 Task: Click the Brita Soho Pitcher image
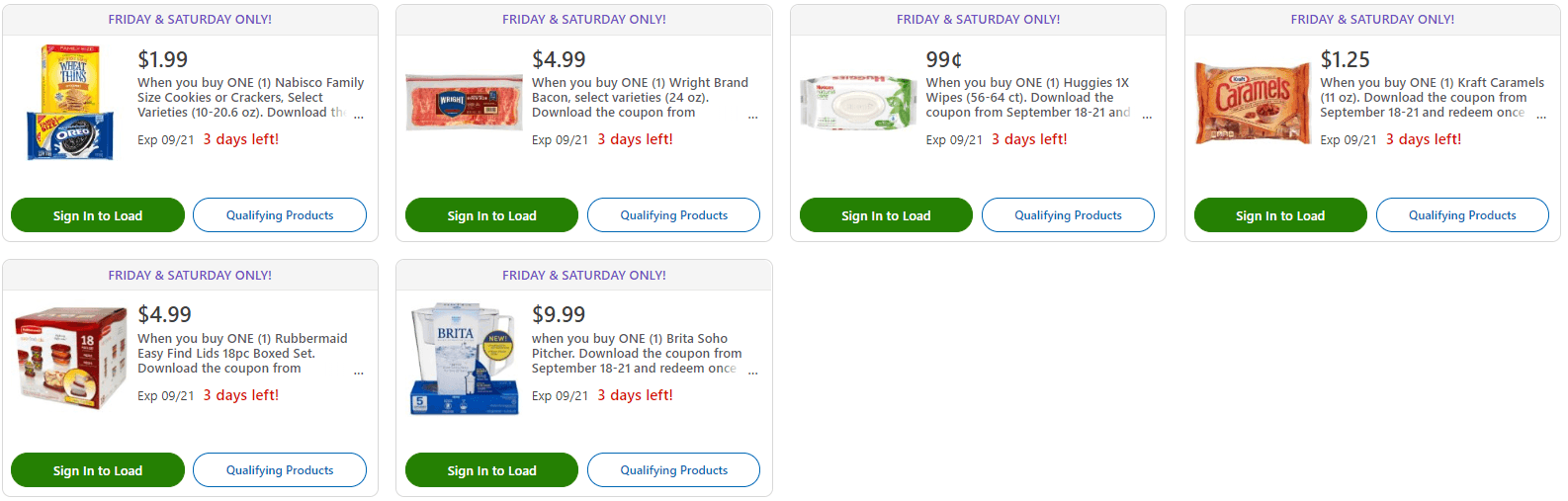click(464, 358)
